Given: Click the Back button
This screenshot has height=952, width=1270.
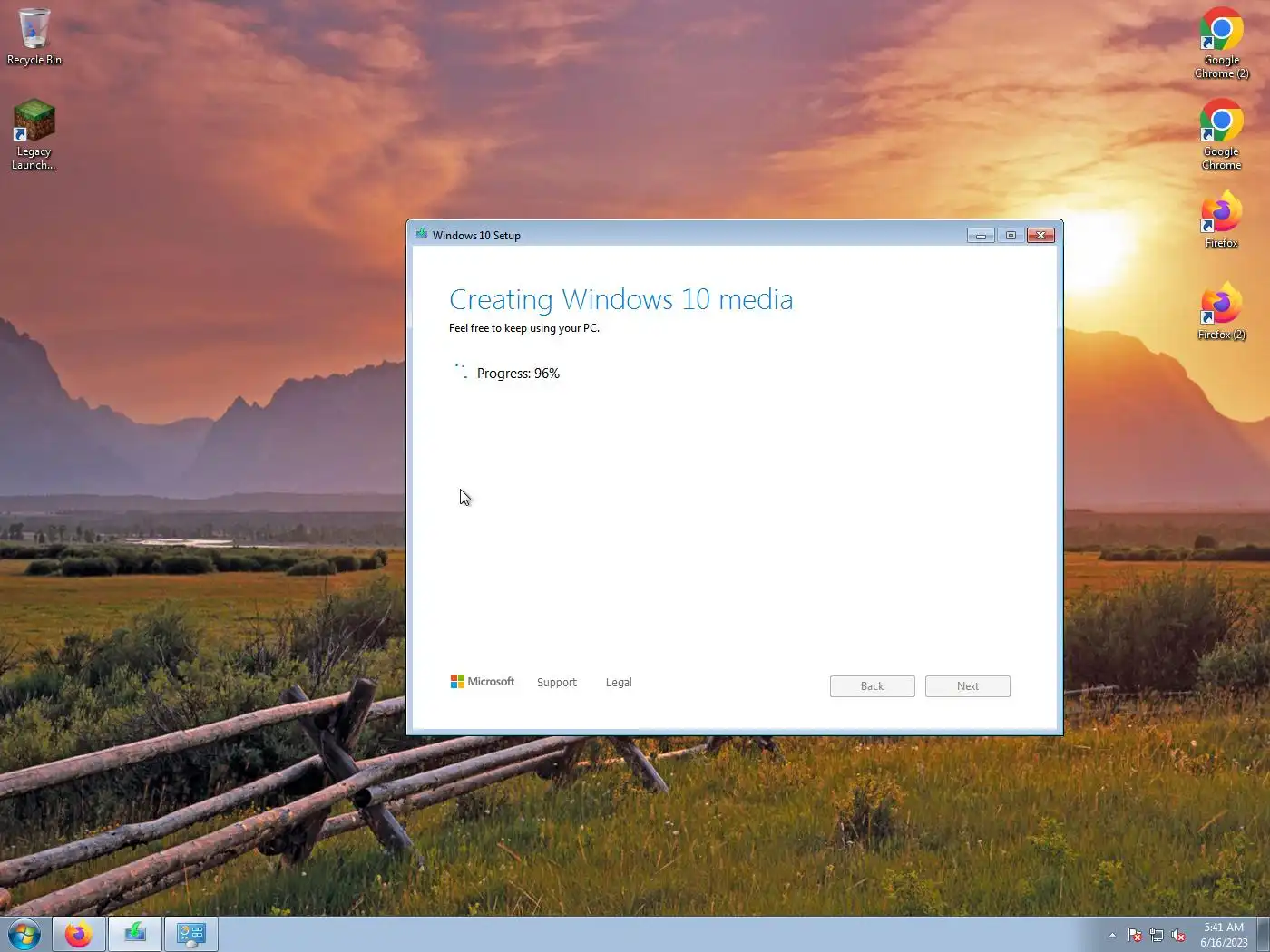Looking at the screenshot, I should pos(872,686).
